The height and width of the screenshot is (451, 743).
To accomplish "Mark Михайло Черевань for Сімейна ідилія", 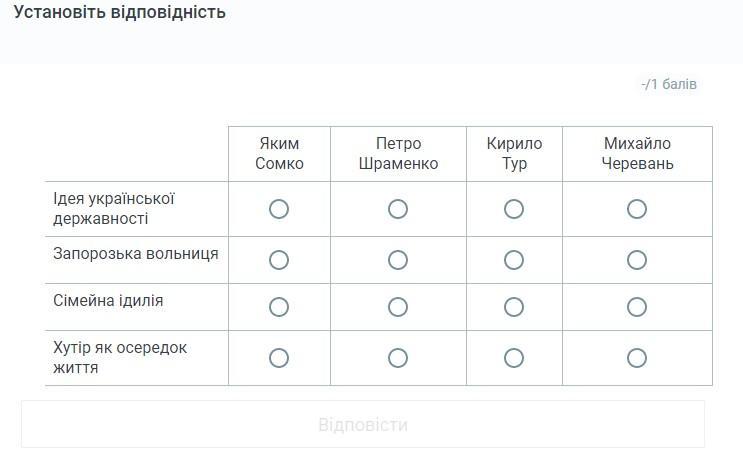I will tap(637, 307).
